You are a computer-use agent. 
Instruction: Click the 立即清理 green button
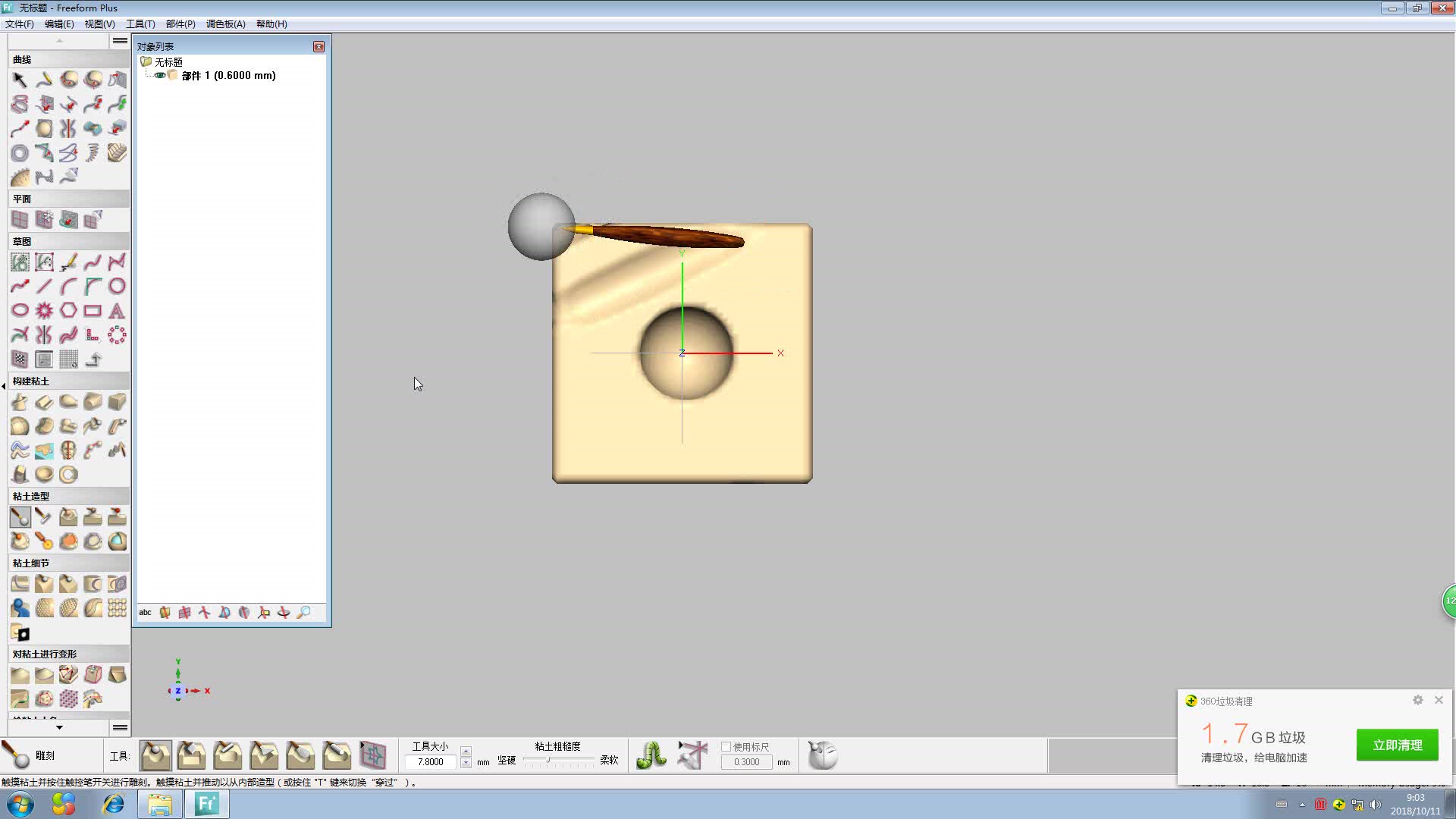pos(1397,745)
